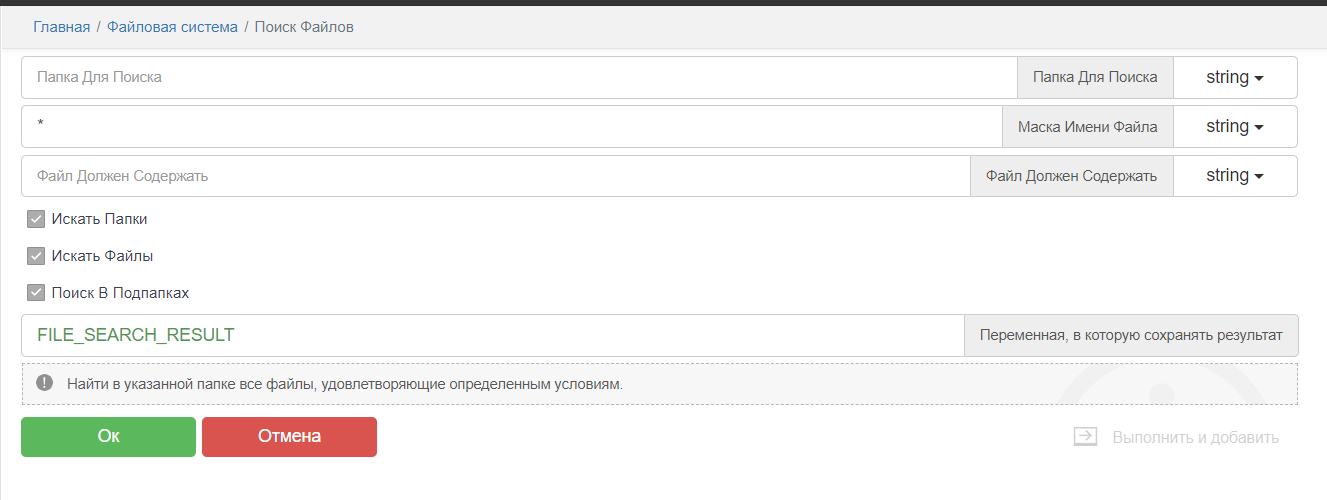Click the Папка Для Поиска field label
The image size is (1327, 500).
pos(1095,77)
